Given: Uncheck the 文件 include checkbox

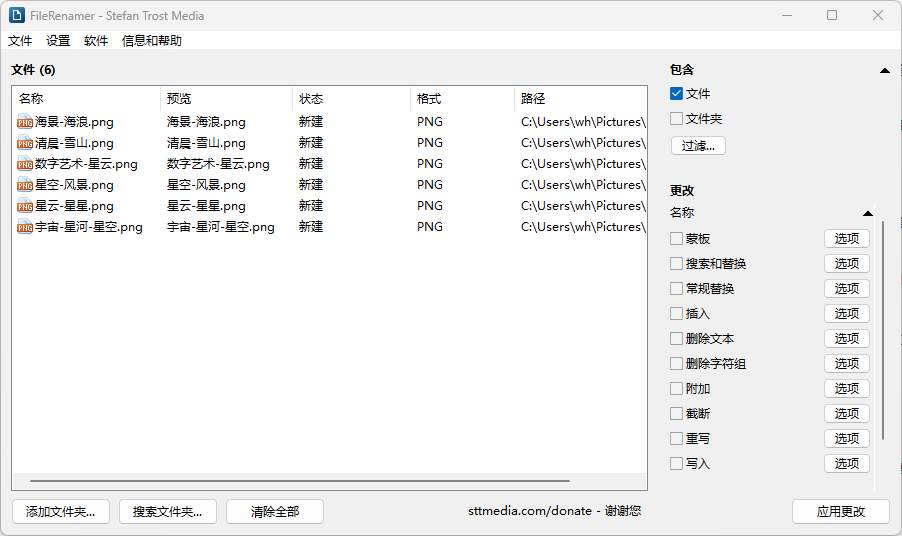Looking at the screenshot, I should 677,94.
